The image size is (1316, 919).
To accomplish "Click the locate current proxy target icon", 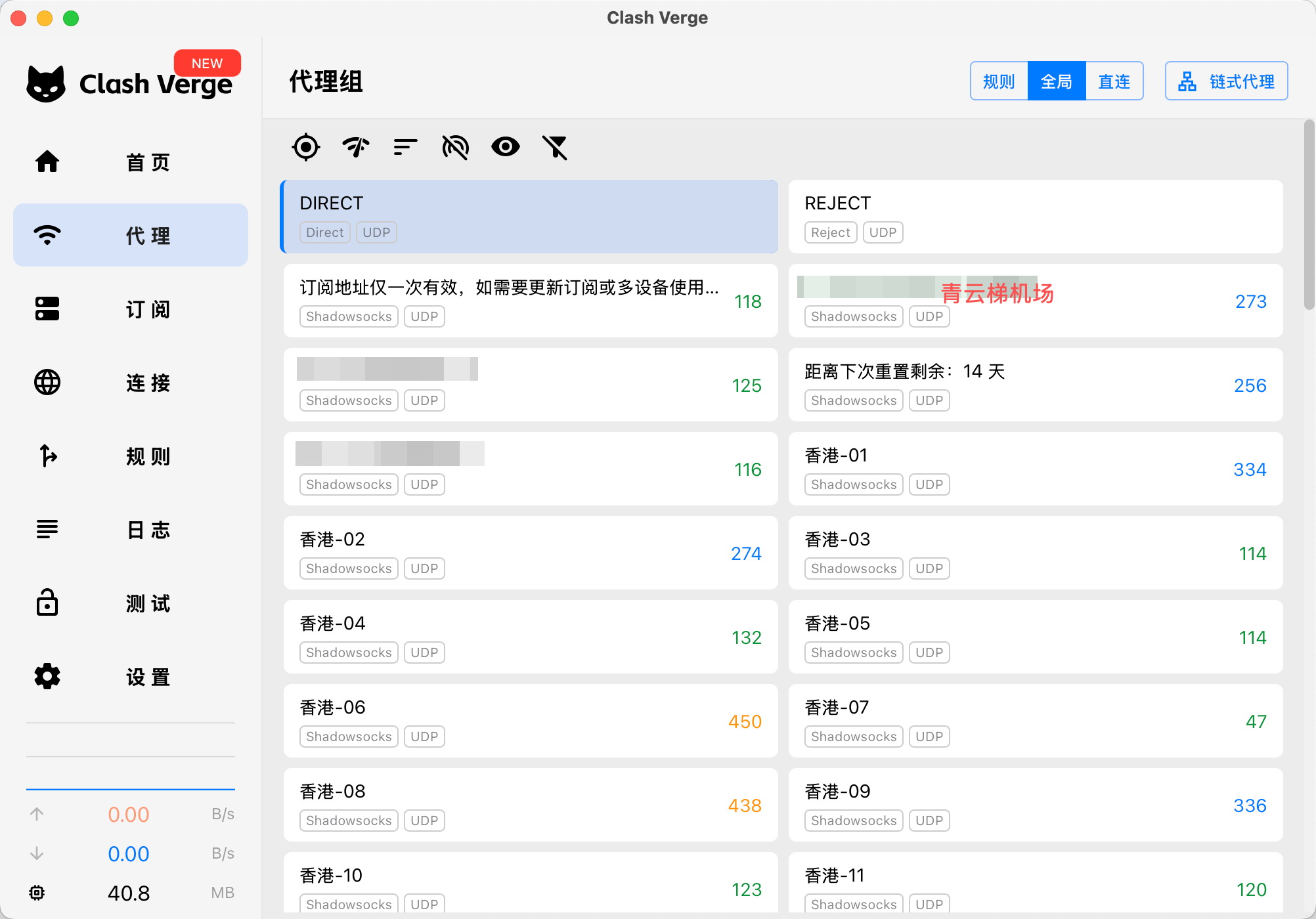I will 306,147.
